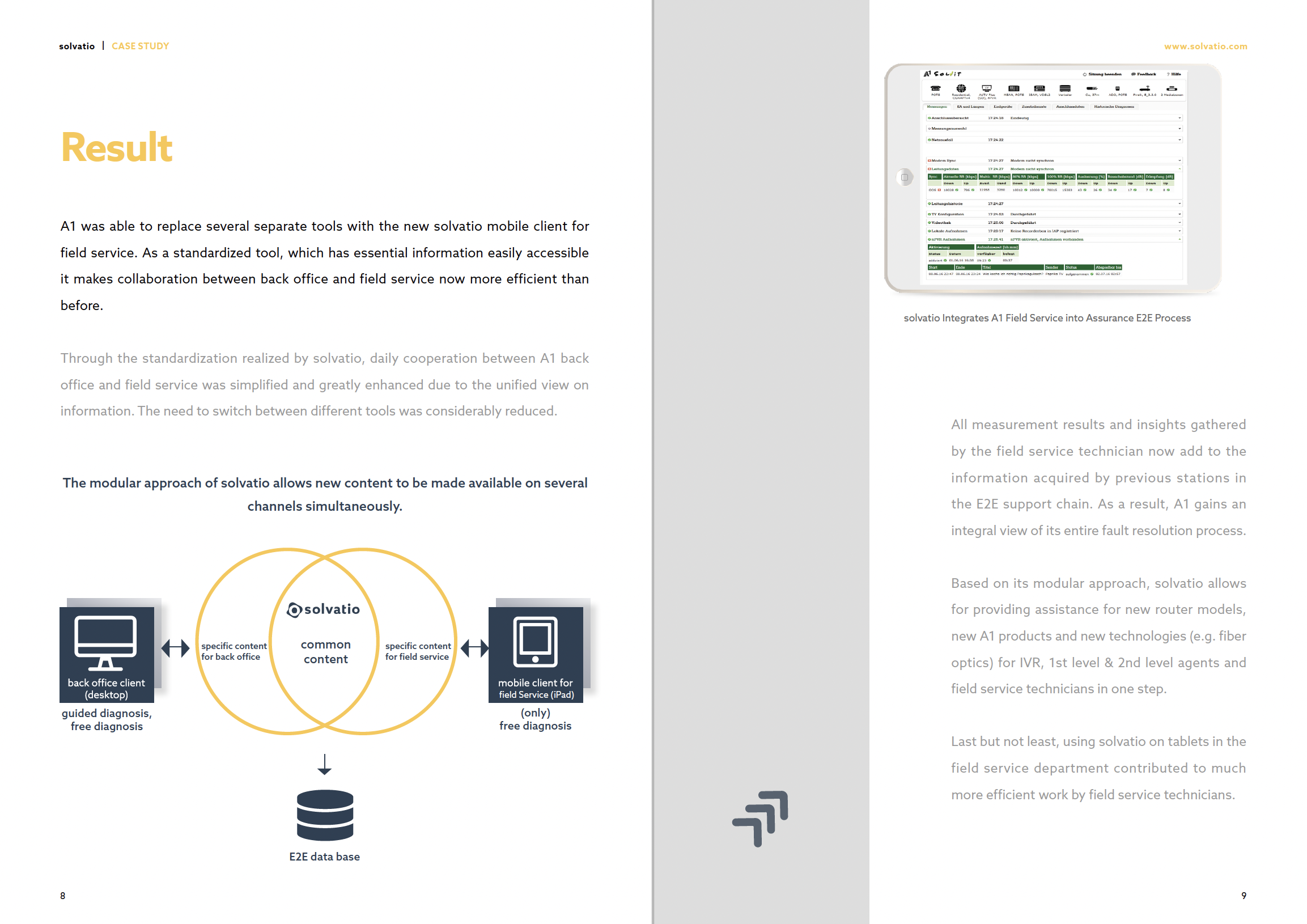The width and height of the screenshot is (1307, 924).
Task: Click 'specific content for field service' label
Action: 418,651
